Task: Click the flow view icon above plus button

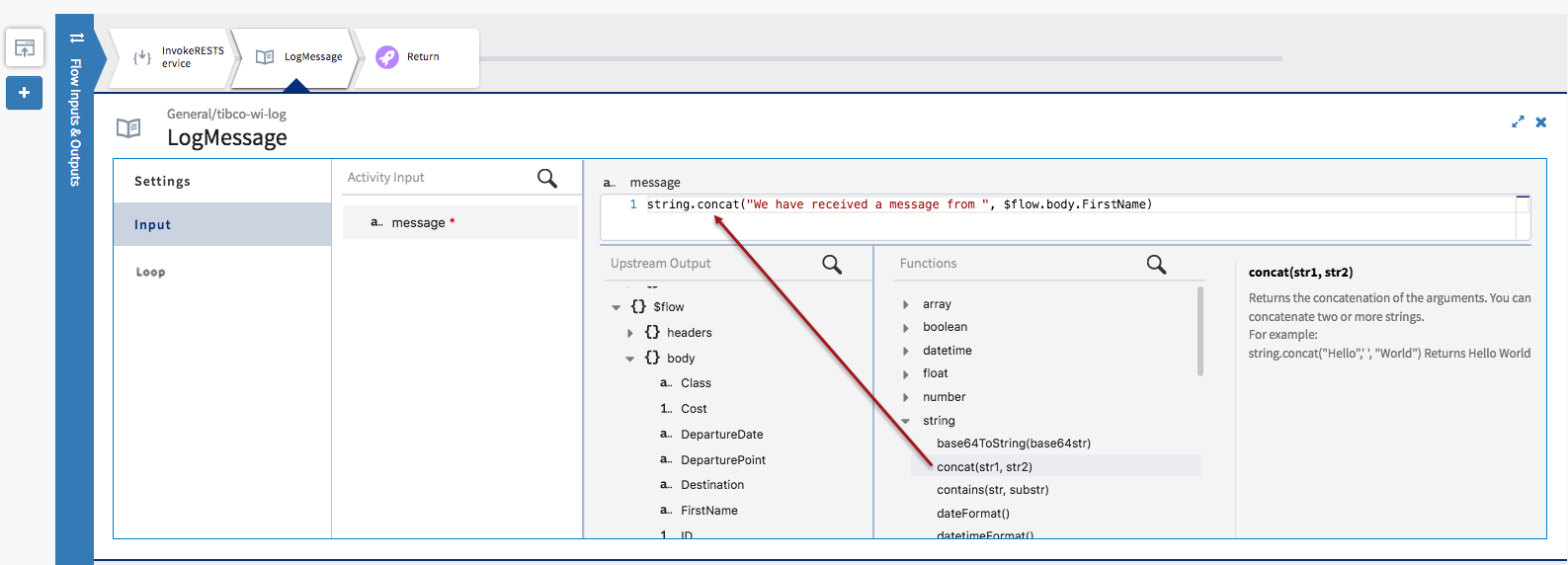Action: (x=25, y=47)
